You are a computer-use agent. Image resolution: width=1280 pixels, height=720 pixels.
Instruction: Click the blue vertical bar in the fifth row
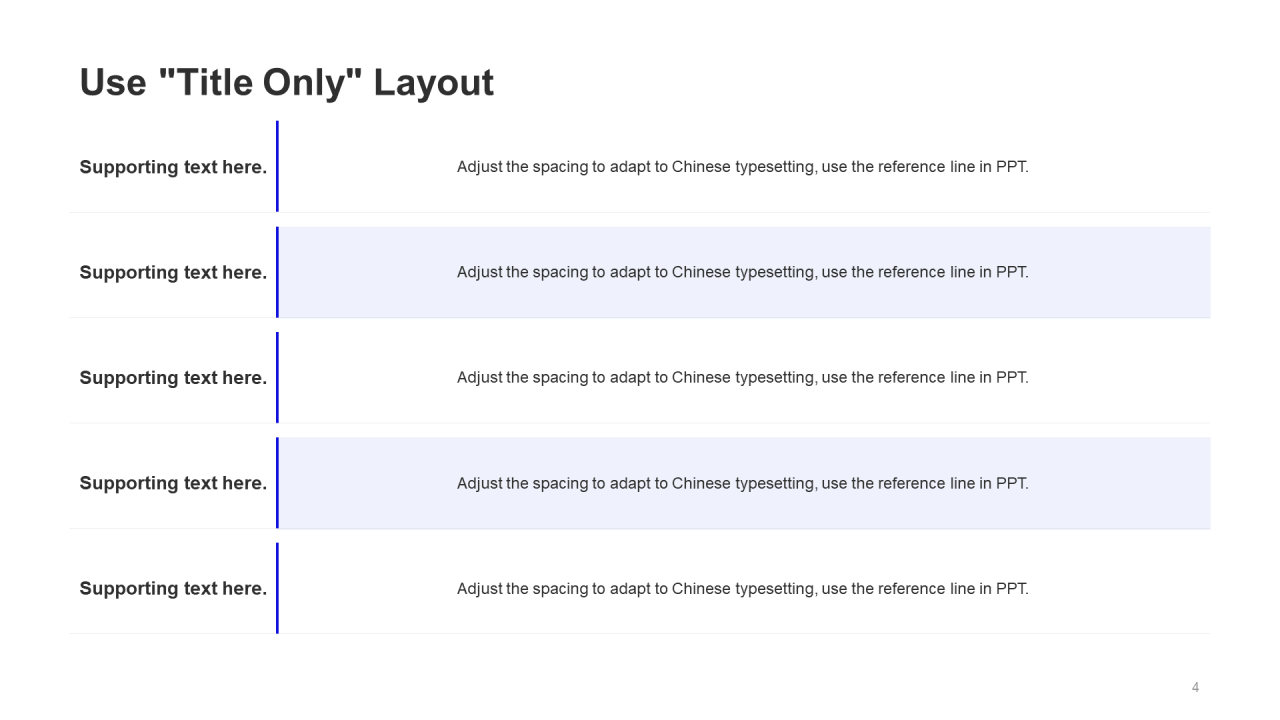point(277,588)
